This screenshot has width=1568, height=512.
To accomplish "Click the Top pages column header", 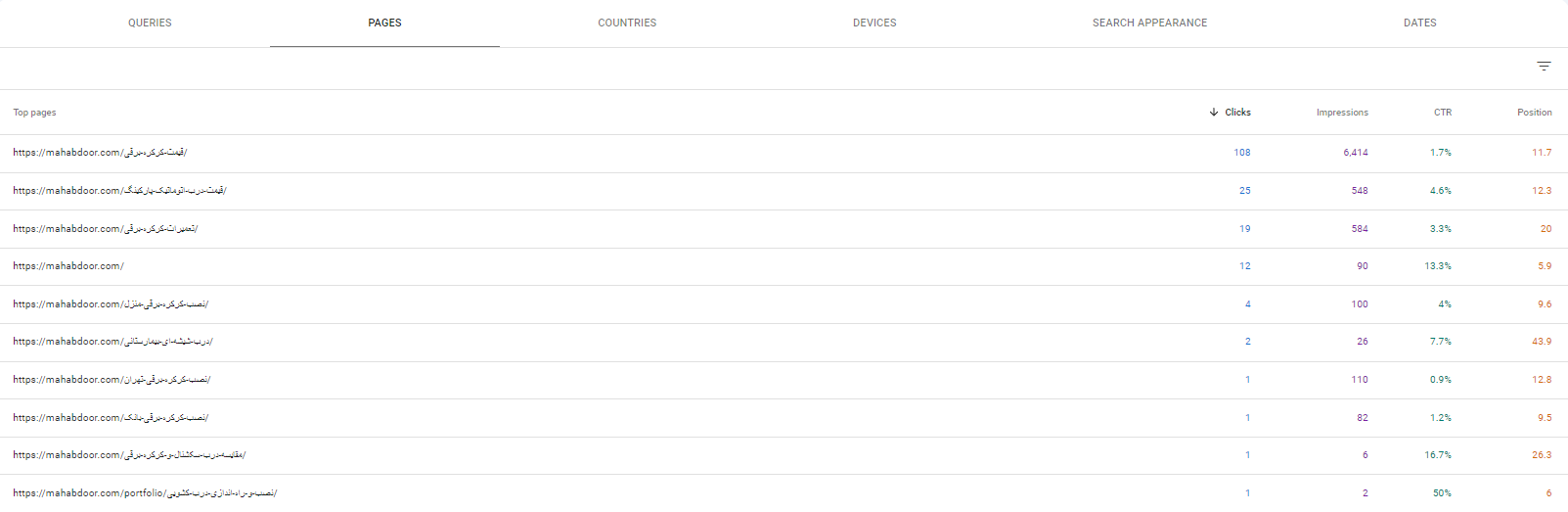I will (x=34, y=113).
